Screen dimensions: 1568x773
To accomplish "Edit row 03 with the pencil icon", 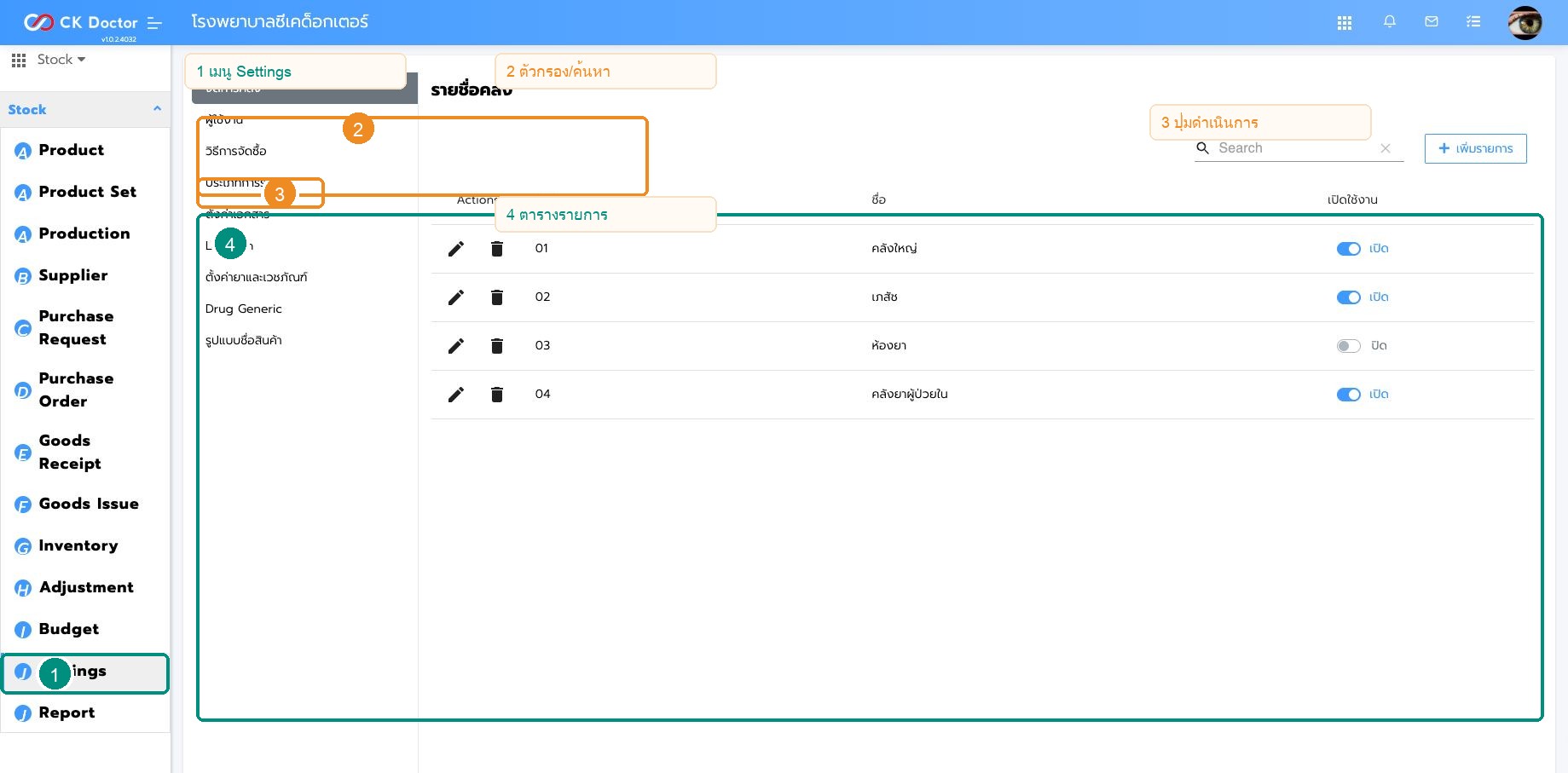I will tap(456, 346).
